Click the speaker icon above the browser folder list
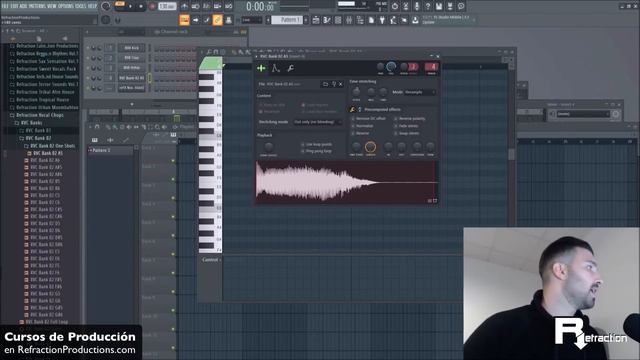640x360 pixels. [64, 38]
